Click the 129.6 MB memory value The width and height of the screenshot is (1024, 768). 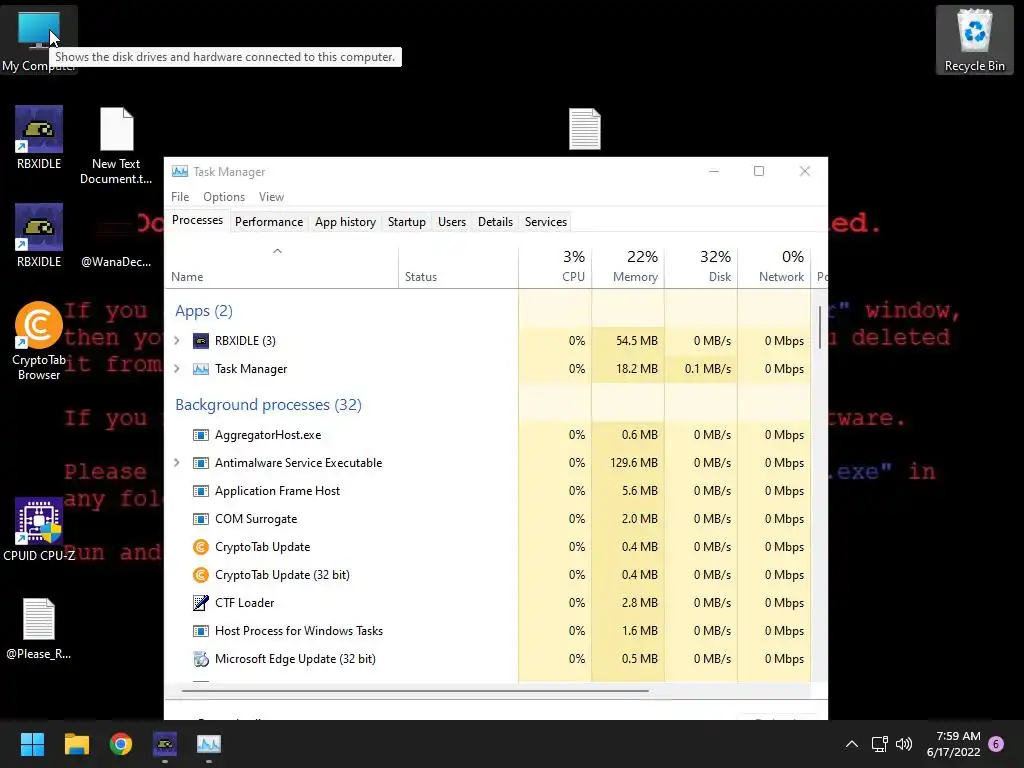[633, 463]
